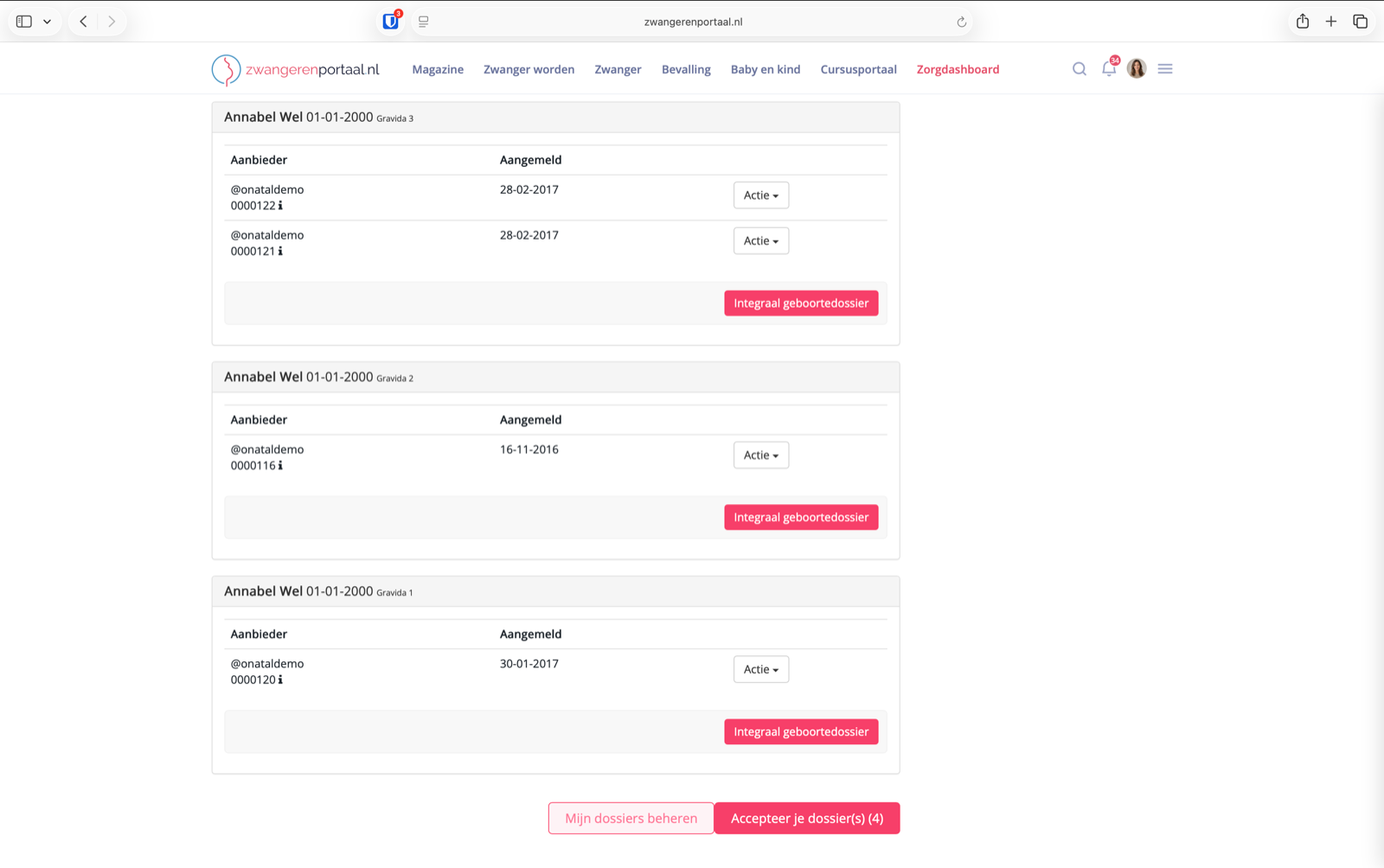
Task: Click the date 16-11-2016
Action: pos(529,450)
